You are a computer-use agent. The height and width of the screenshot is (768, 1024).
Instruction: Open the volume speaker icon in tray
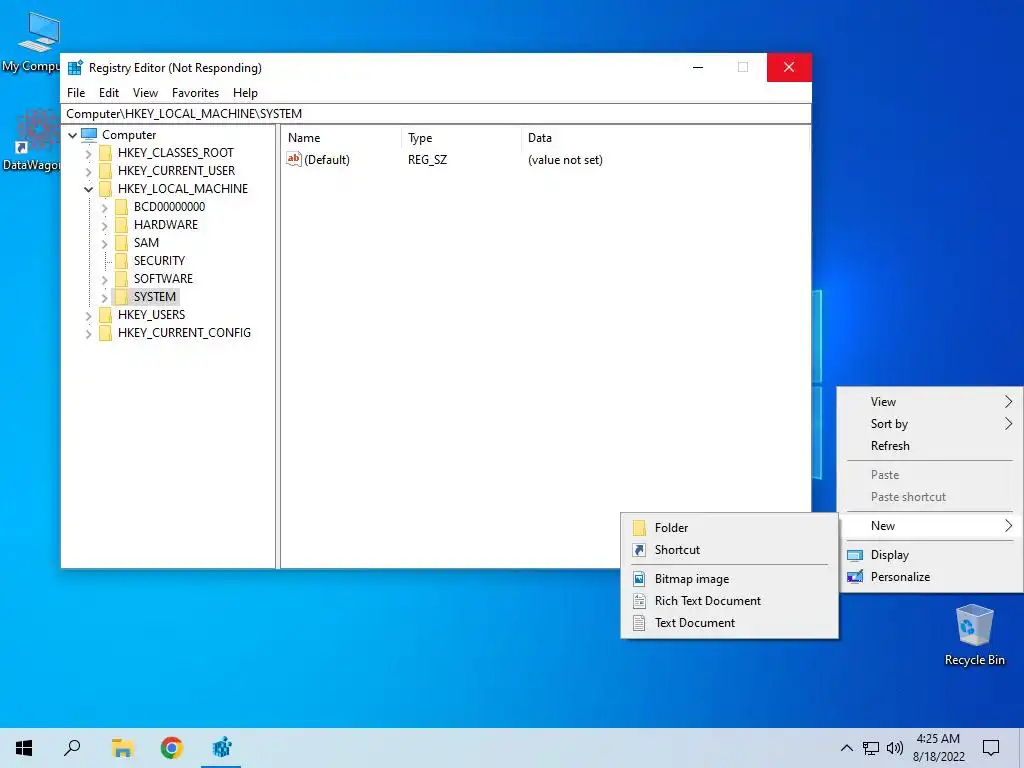click(x=895, y=748)
